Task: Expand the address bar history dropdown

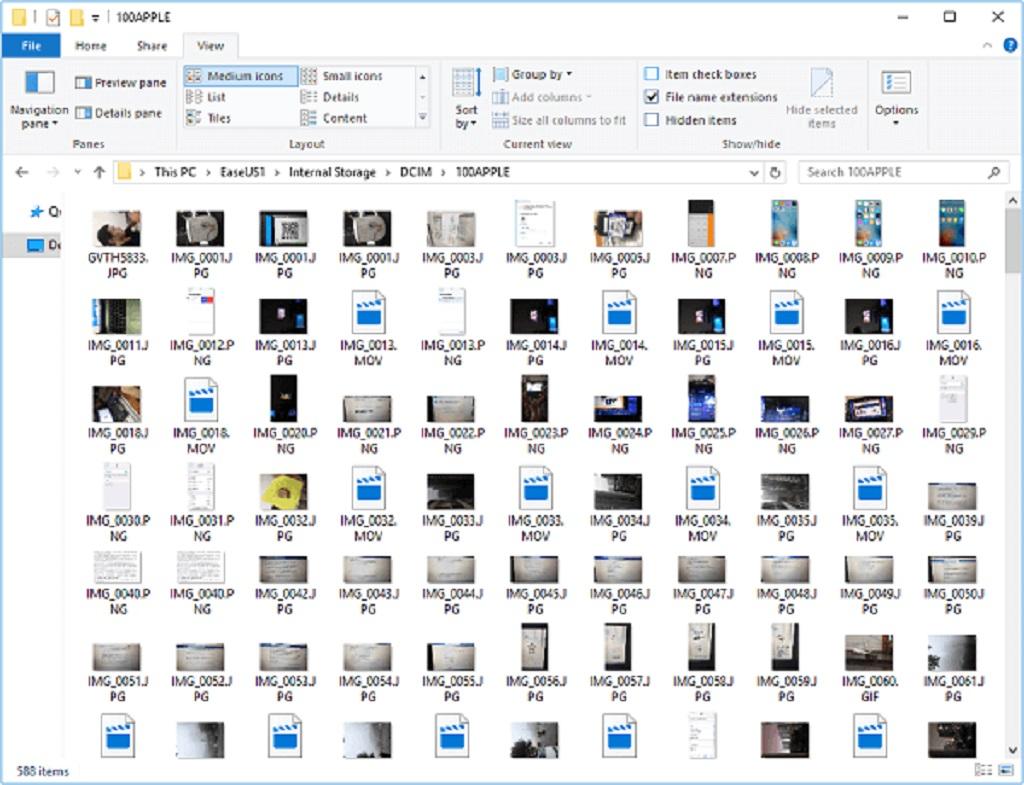Action: (753, 171)
